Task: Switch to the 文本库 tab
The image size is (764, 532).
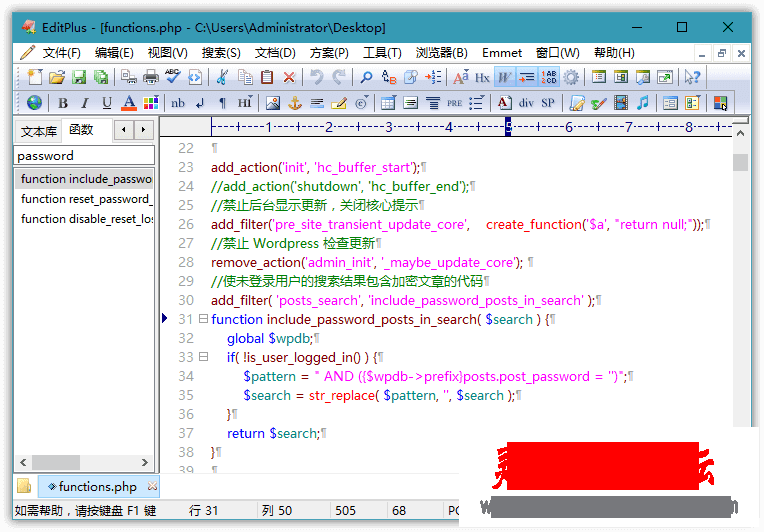Action: [38, 132]
